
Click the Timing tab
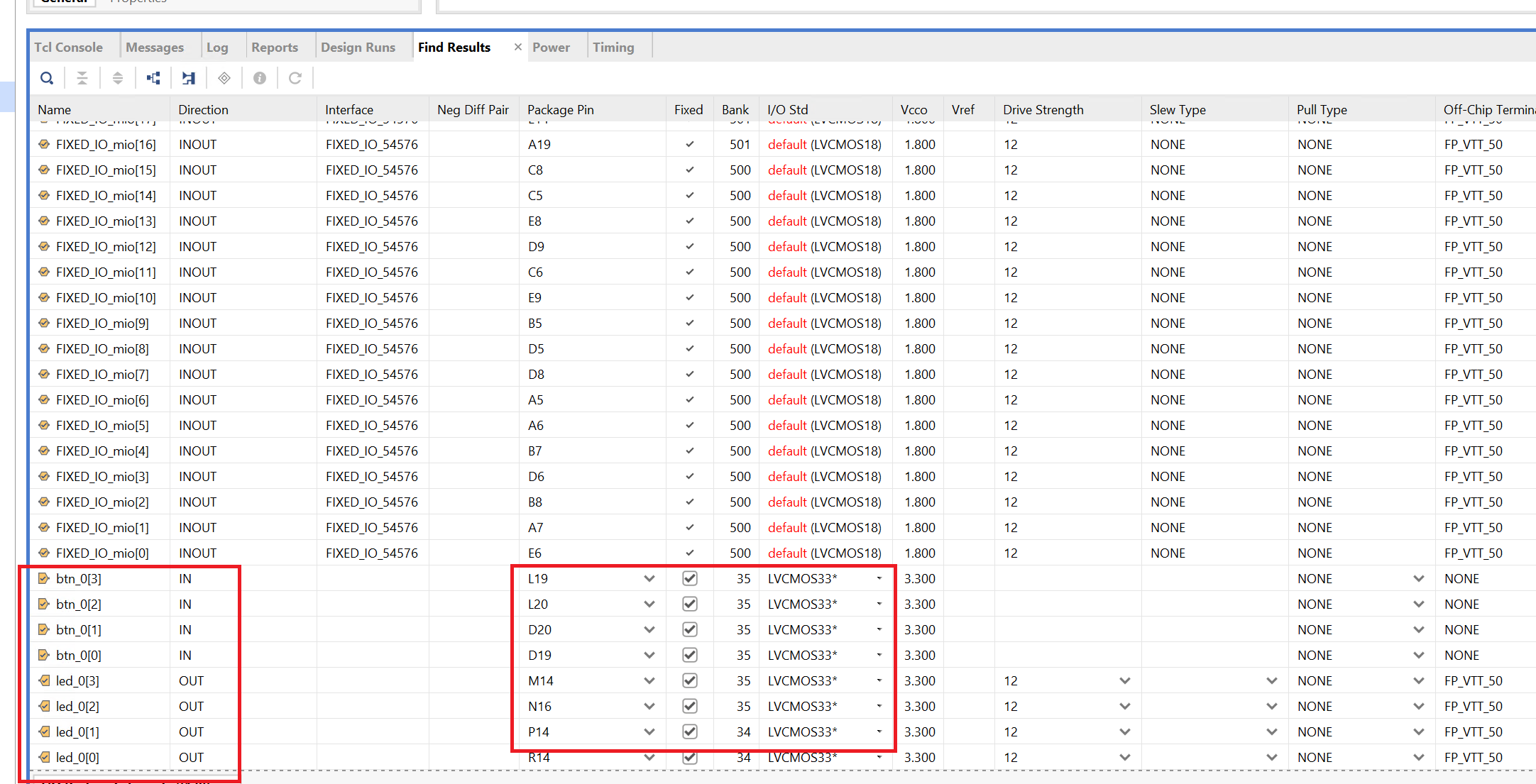(613, 47)
